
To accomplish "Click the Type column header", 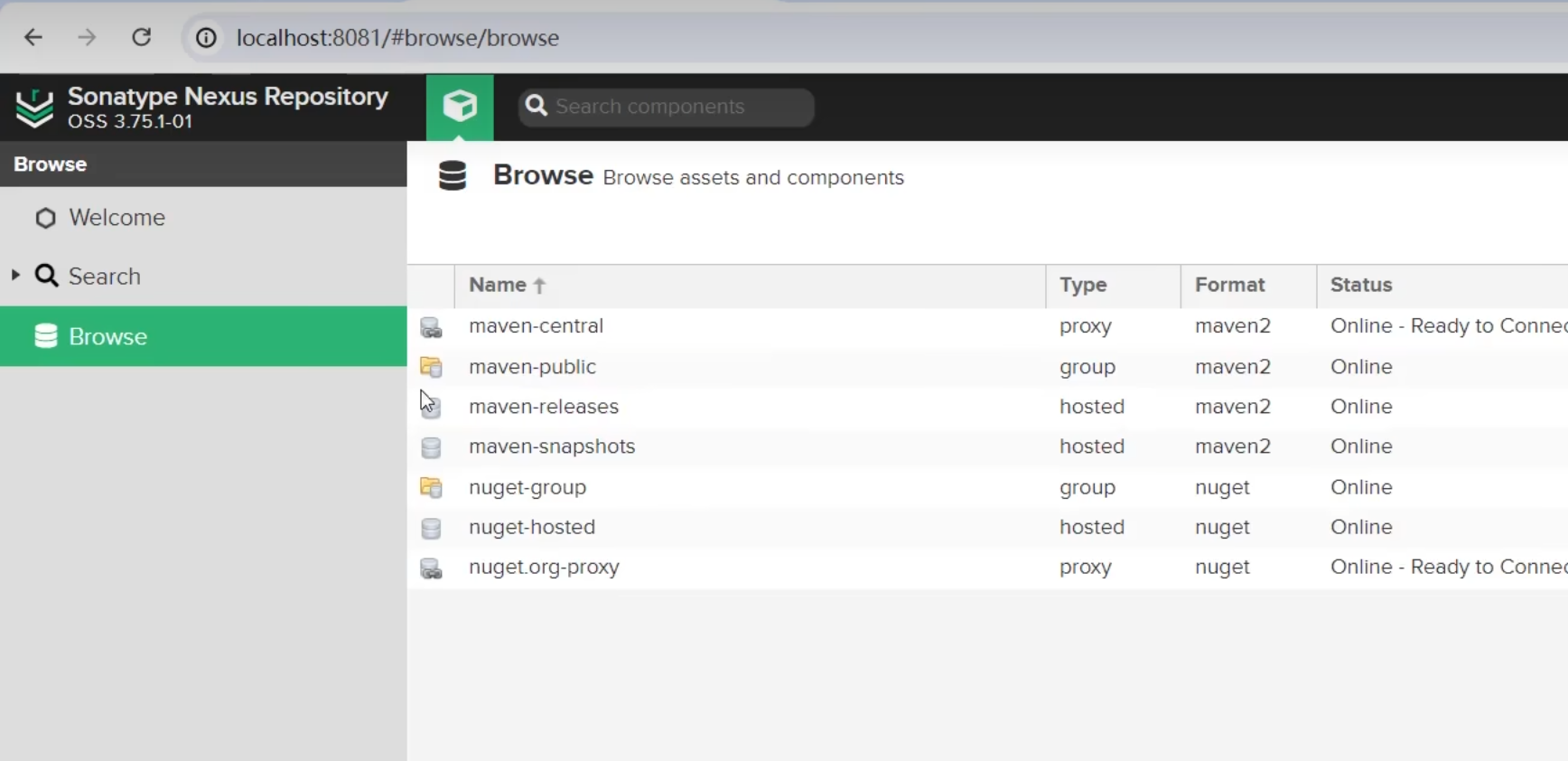I will [1083, 285].
